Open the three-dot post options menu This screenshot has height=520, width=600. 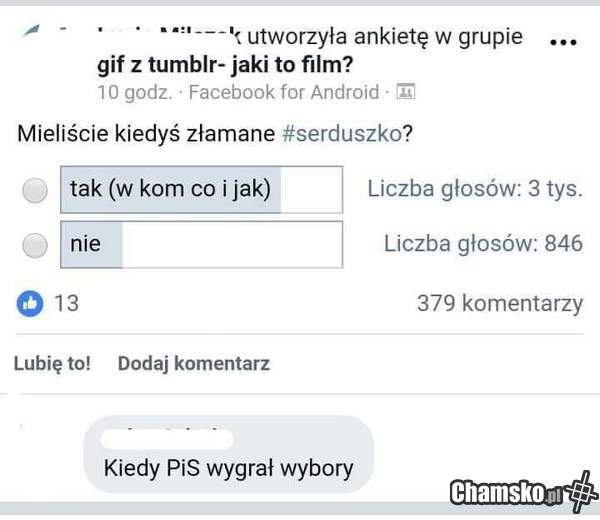(563, 42)
